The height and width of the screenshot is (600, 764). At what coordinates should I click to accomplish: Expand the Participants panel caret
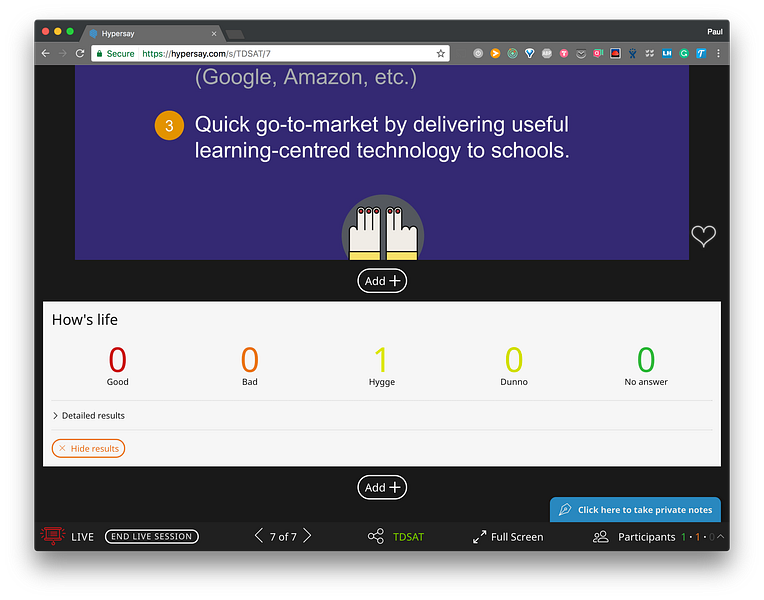(721, 536)
